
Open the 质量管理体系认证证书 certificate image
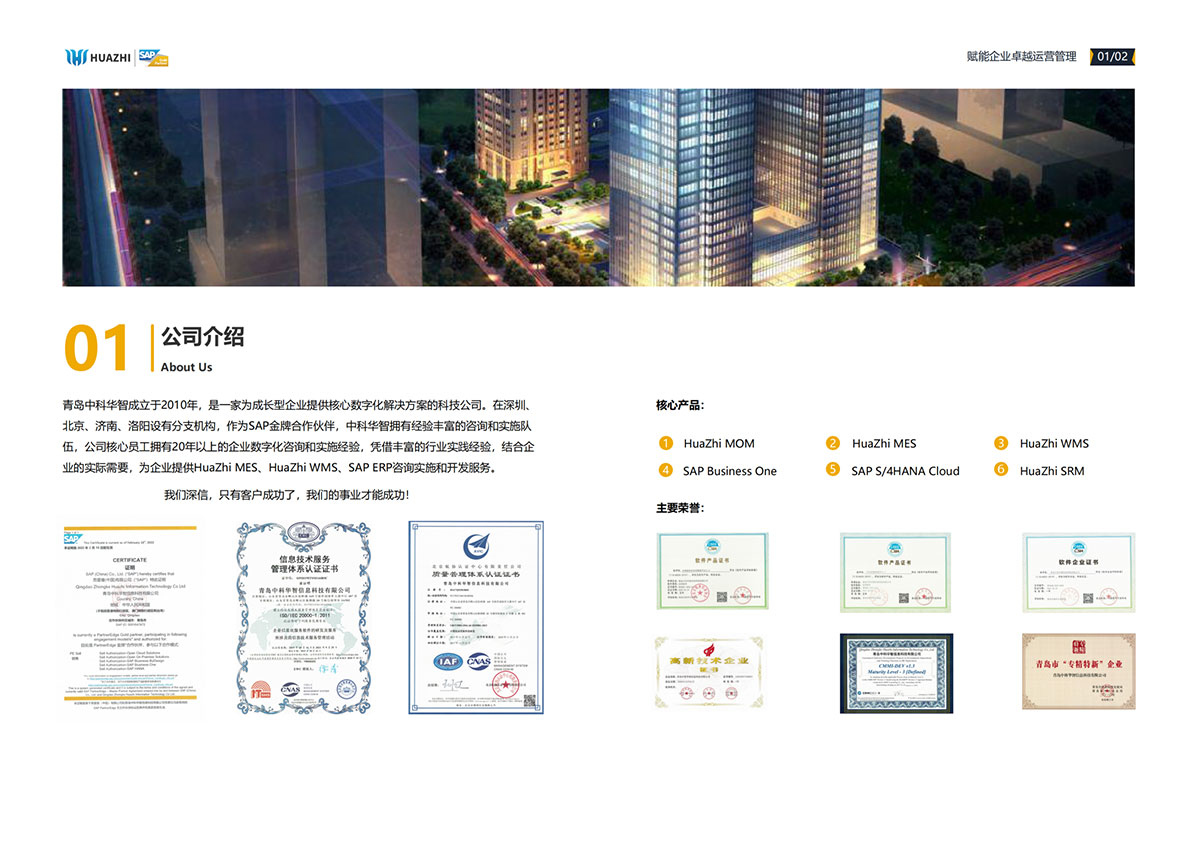pyautogui.click(x=475, y=617)
